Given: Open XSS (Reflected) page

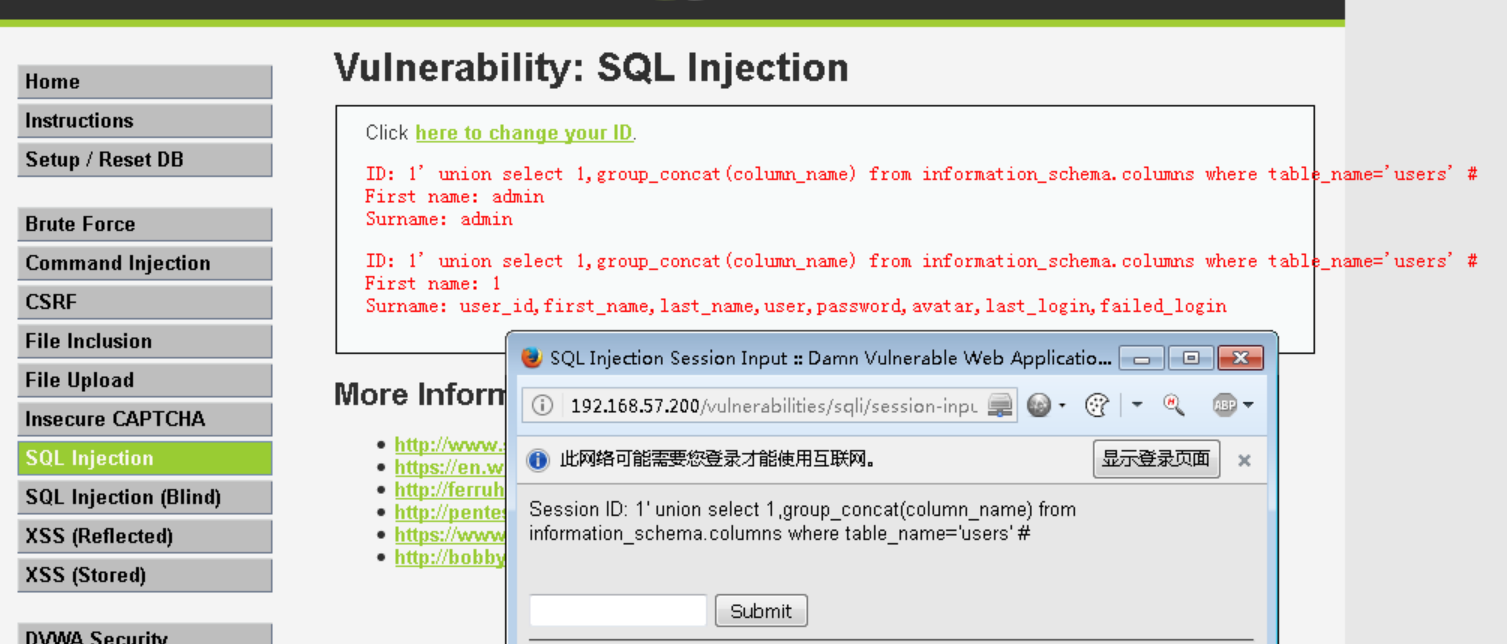Looking at the screenshot, I should [x=145, y=536].
